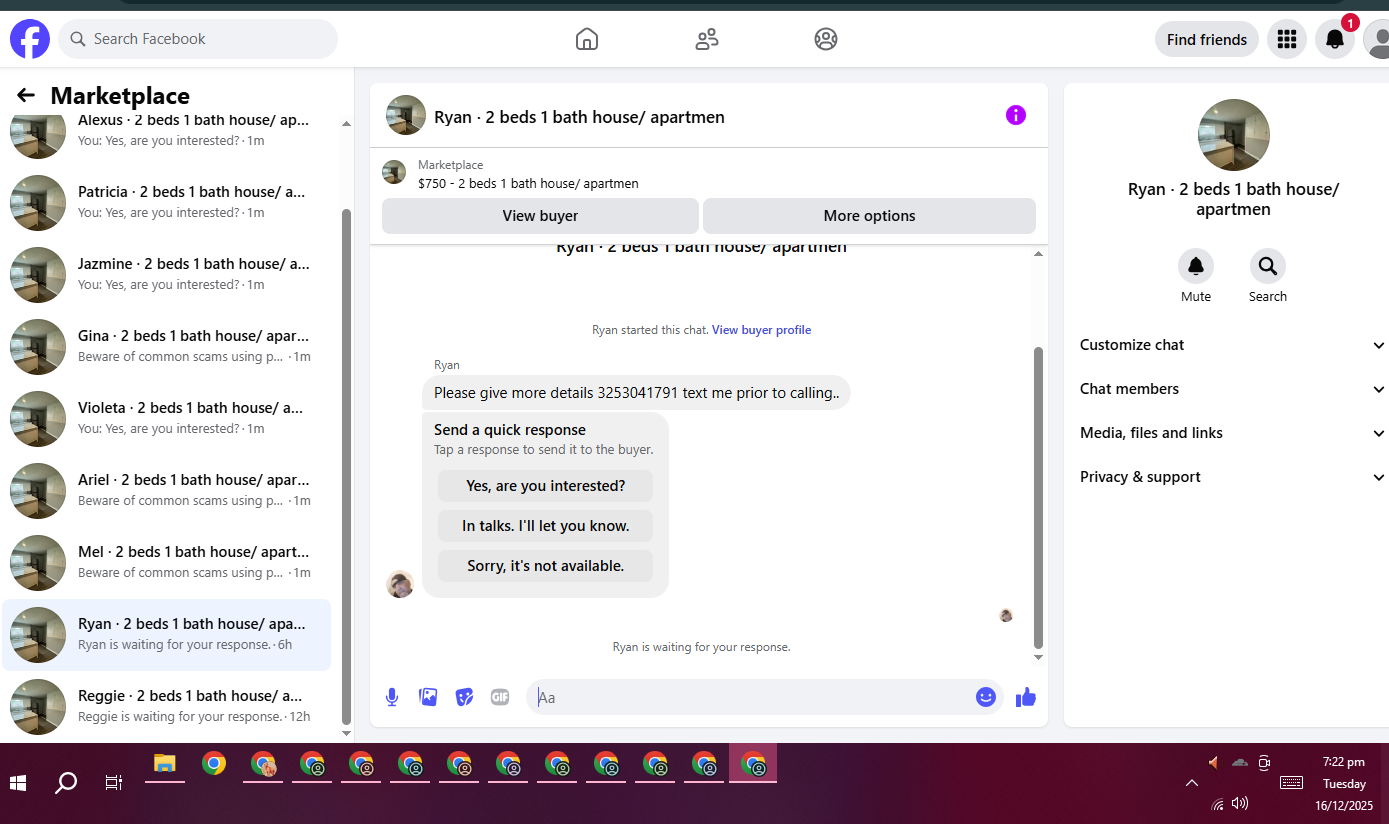
Task: Expand the Privacy & support section
Action: (1233, 477)
